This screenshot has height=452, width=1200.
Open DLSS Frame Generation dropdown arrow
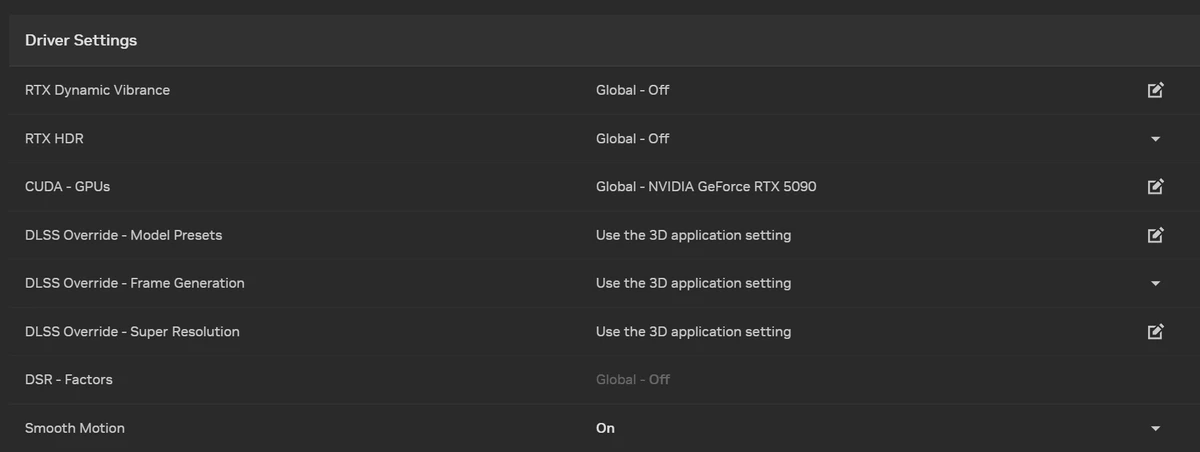click(1155, 284)
